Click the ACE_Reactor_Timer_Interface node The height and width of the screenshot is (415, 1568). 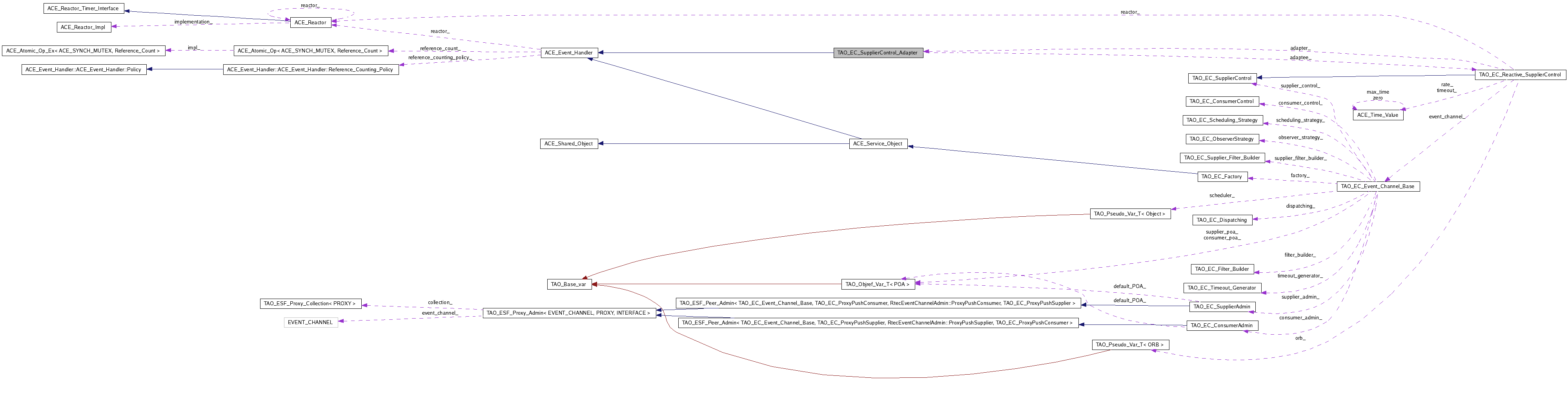pos(84,9)
